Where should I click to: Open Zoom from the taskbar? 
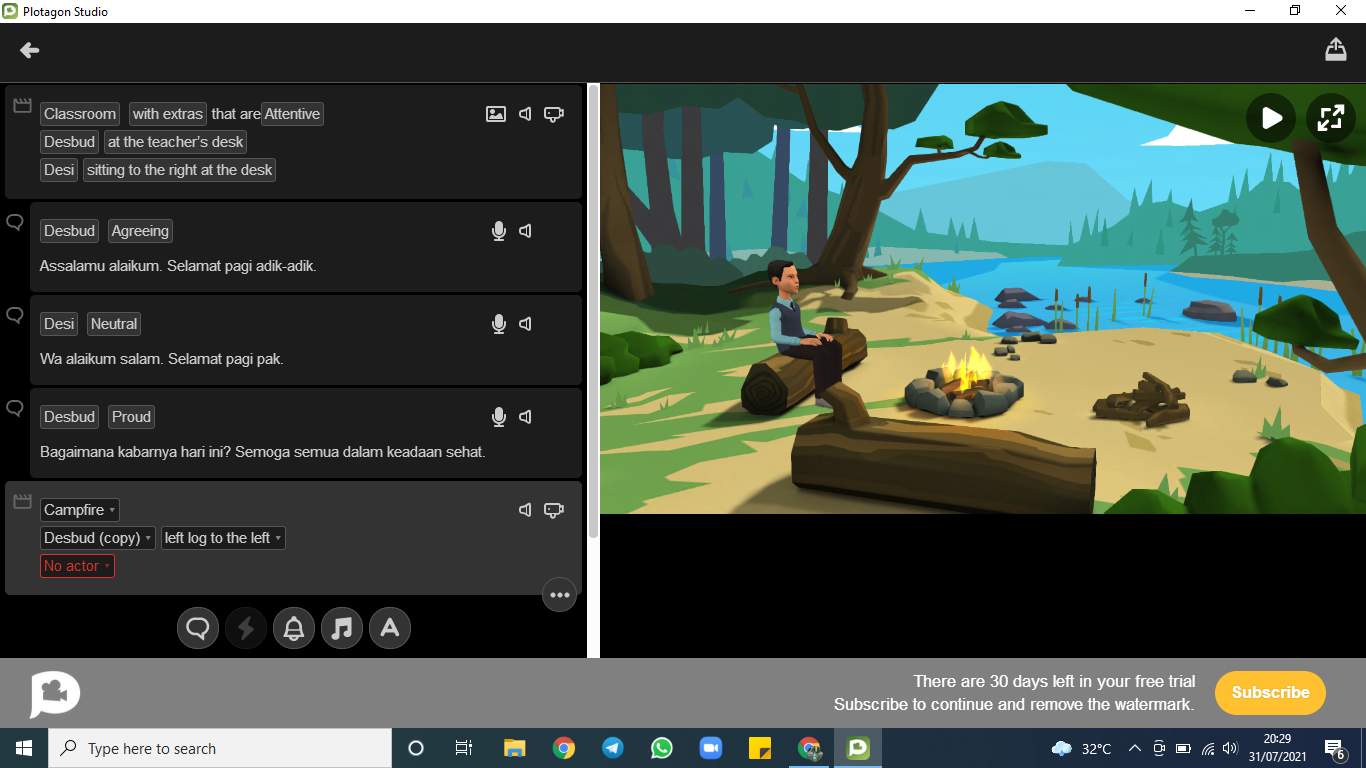coord(711,748)
